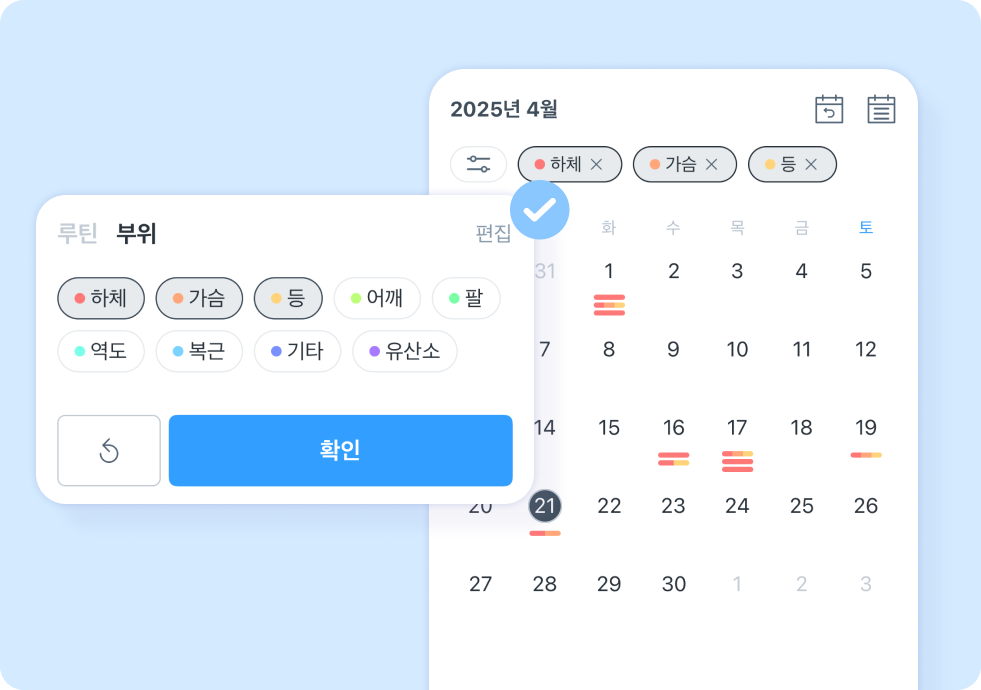Click the 확인 confirm button
The width and height of the screenshot is (981, 690).
pos(340,450)
